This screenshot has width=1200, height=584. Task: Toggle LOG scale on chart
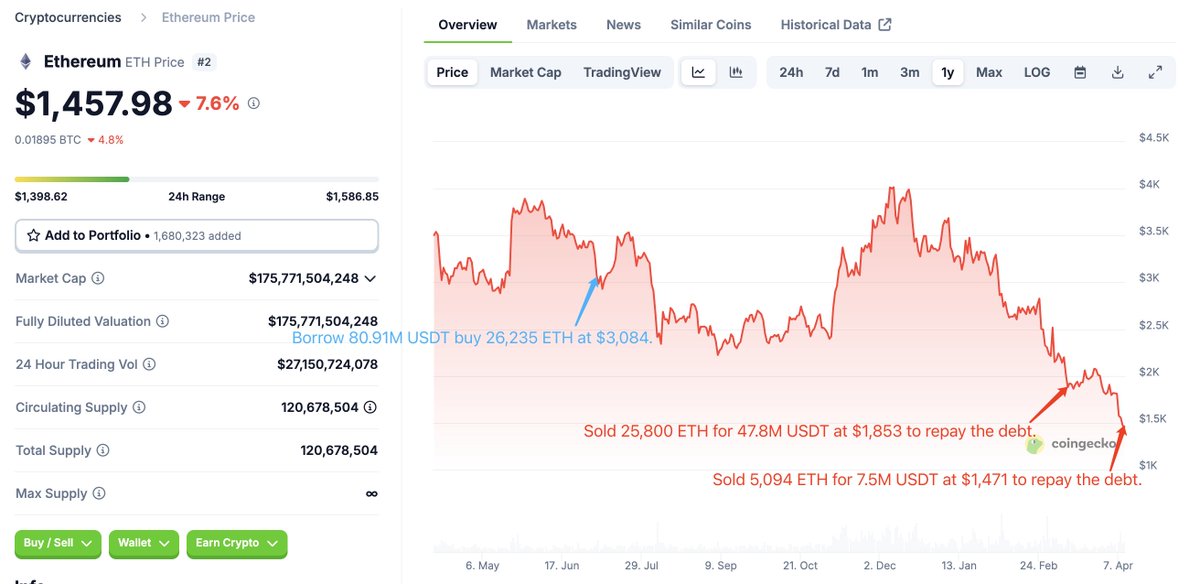(1037, 72)
